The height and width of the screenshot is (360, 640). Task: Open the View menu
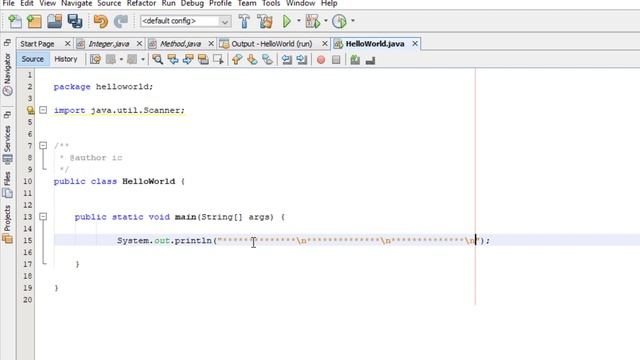(48, 3)
